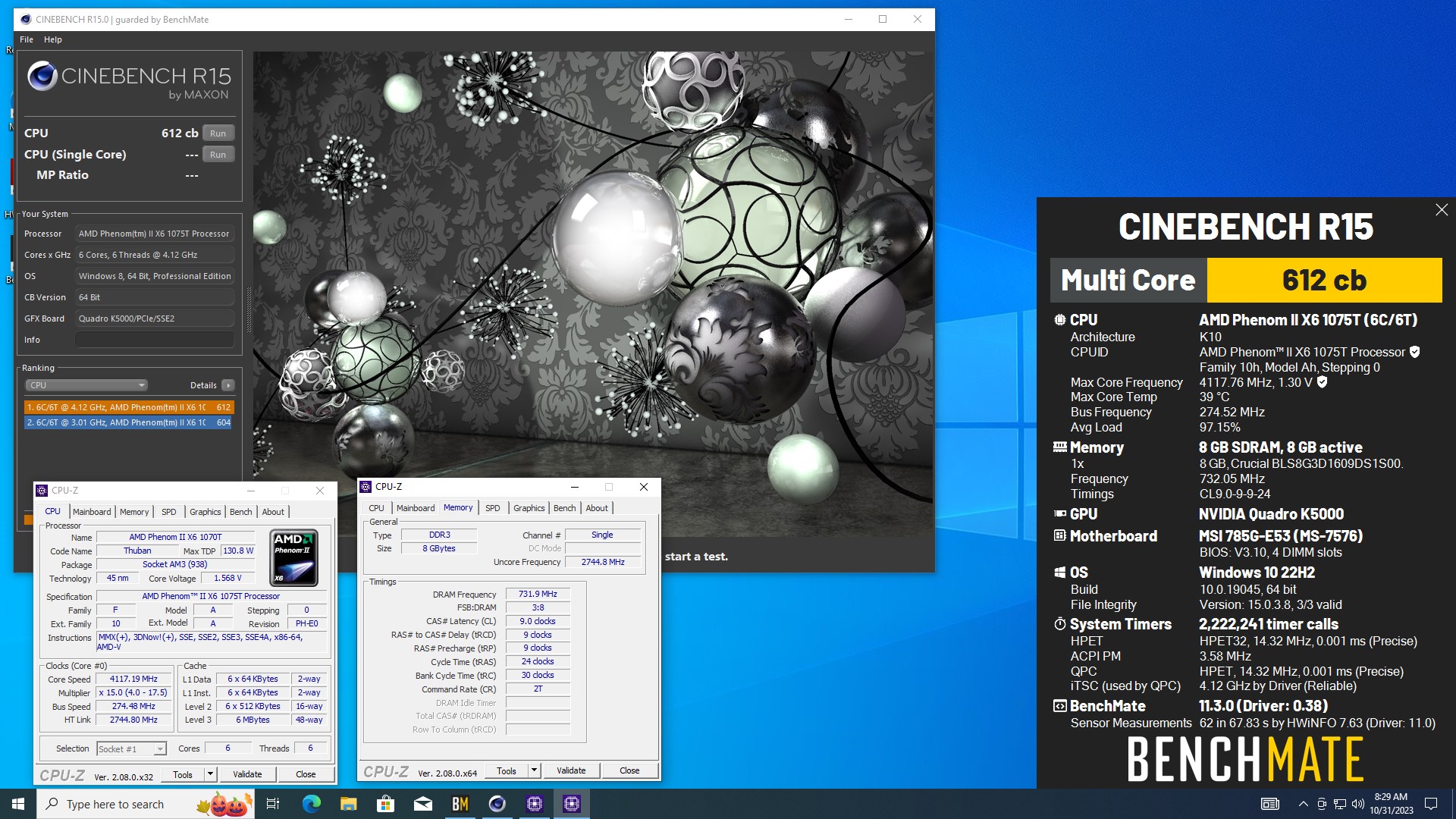This screenshot has height=819, width=1456.
Task: Run the CPU Single Core benchmark
Action: (218, 155)
